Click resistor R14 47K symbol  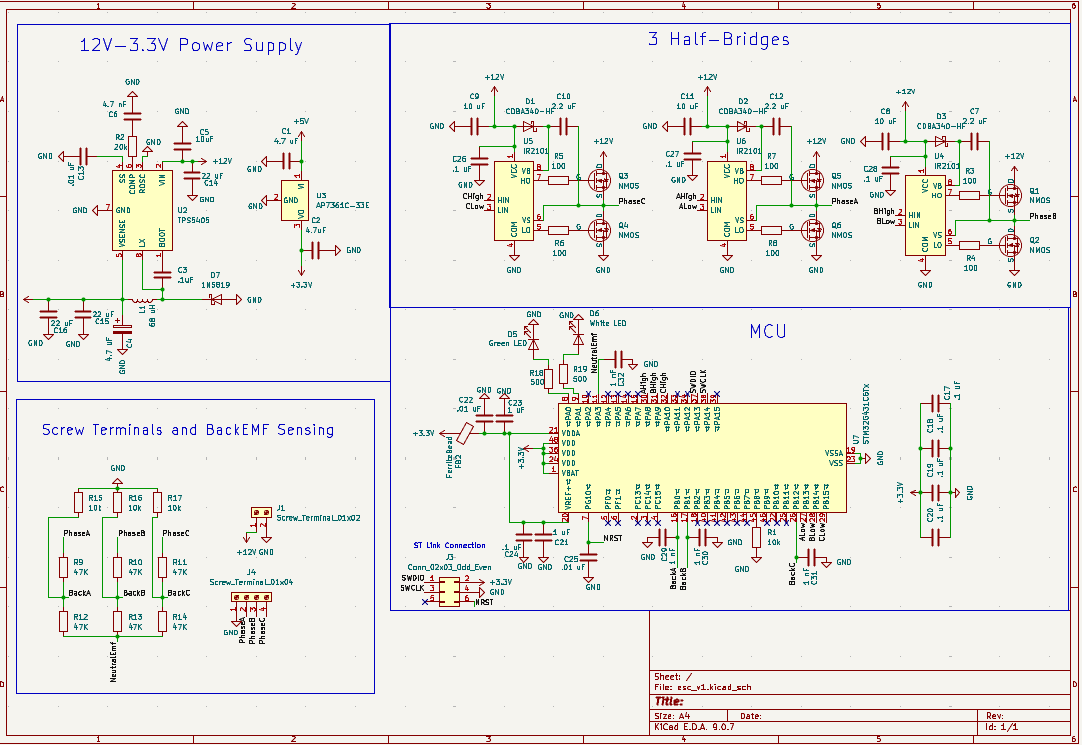(x=162, y=622)
